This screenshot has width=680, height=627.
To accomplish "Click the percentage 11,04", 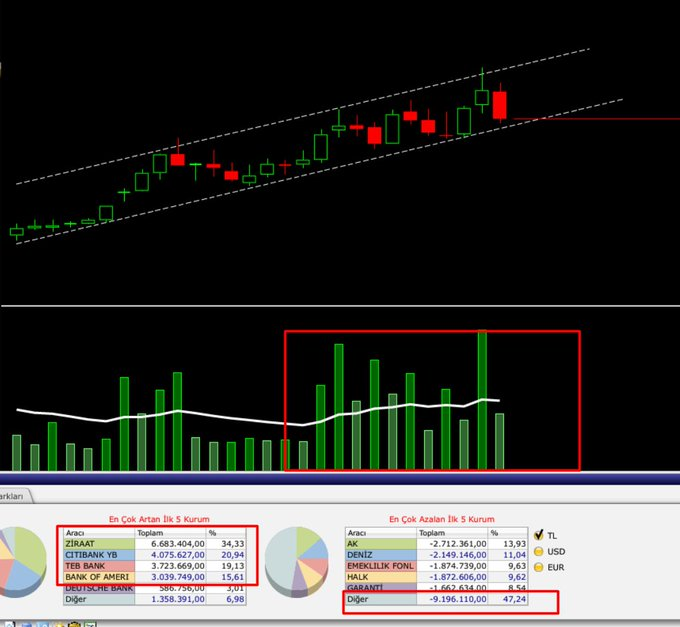I will [515, 555].
